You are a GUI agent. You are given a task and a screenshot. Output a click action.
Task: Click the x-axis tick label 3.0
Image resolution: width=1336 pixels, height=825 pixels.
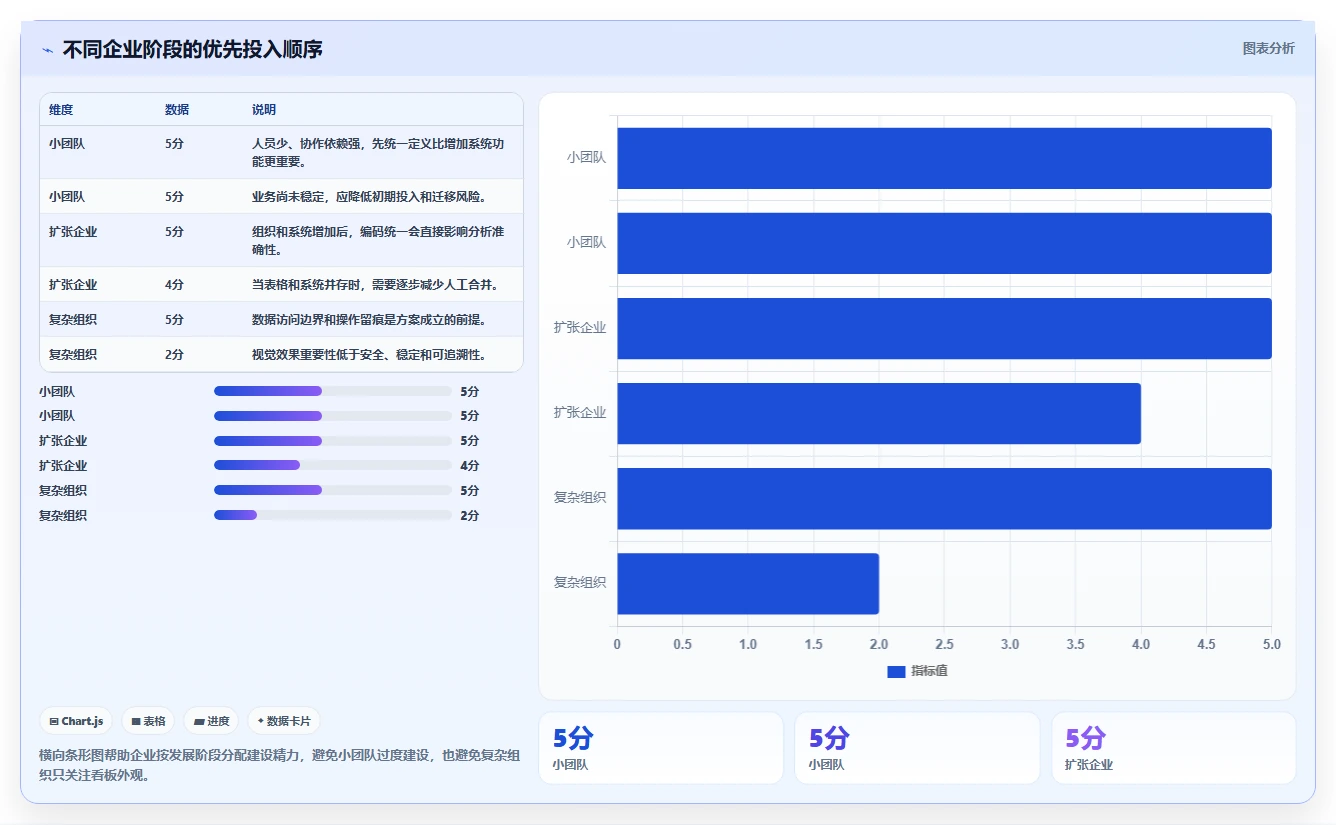coord(1010,644)
